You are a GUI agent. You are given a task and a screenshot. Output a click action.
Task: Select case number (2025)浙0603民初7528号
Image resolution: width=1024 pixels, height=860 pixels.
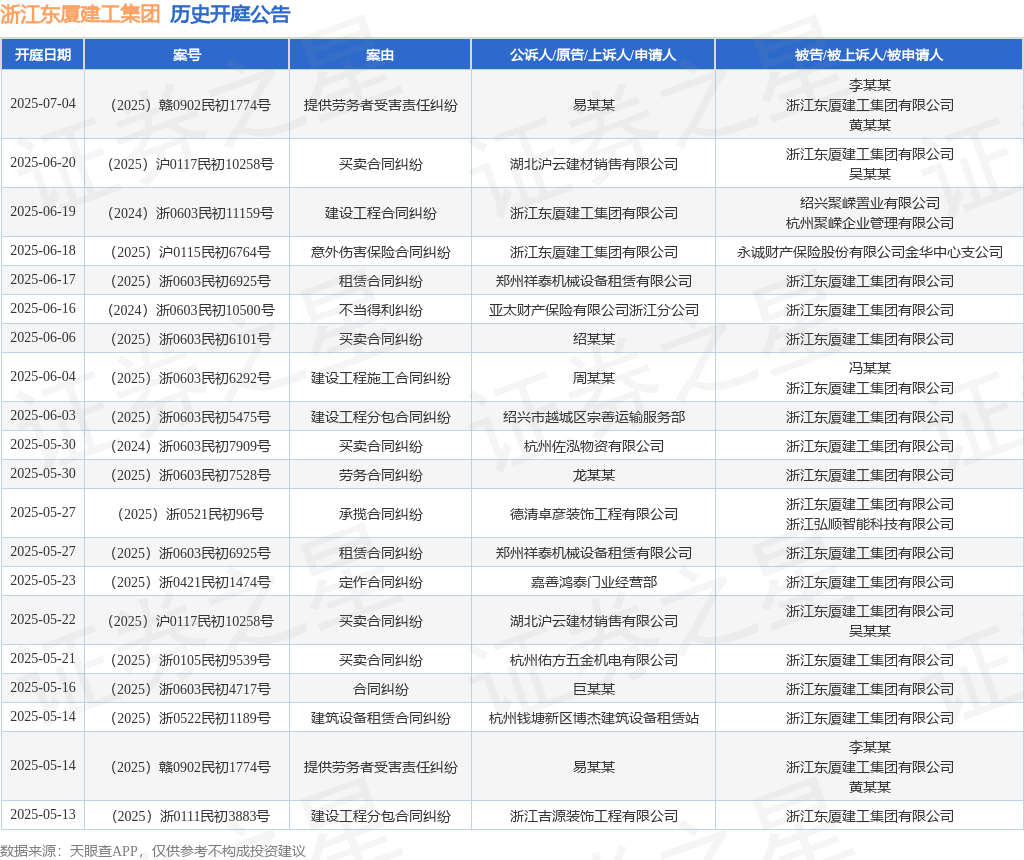(x=190, y=475)
